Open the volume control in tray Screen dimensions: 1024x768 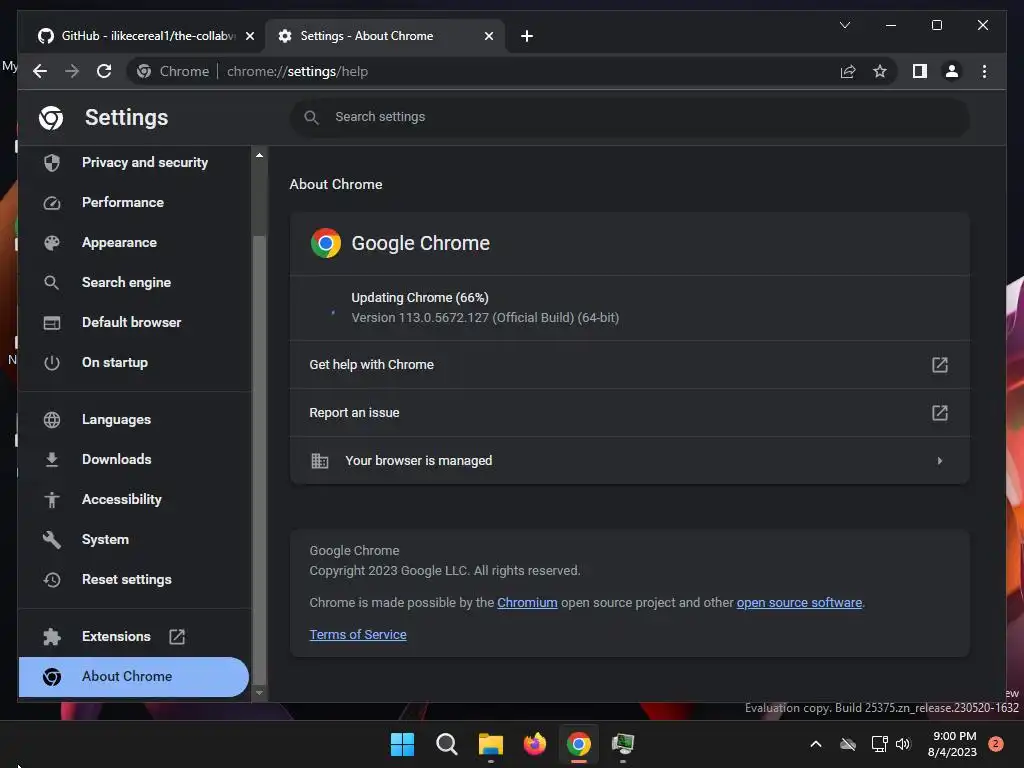(x=903, y=744)
